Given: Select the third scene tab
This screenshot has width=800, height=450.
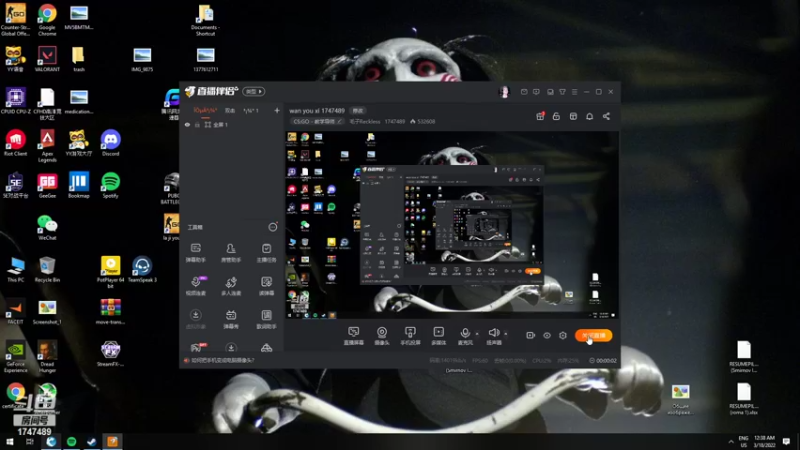Looking at the screenshot, I should pos(251,110).
